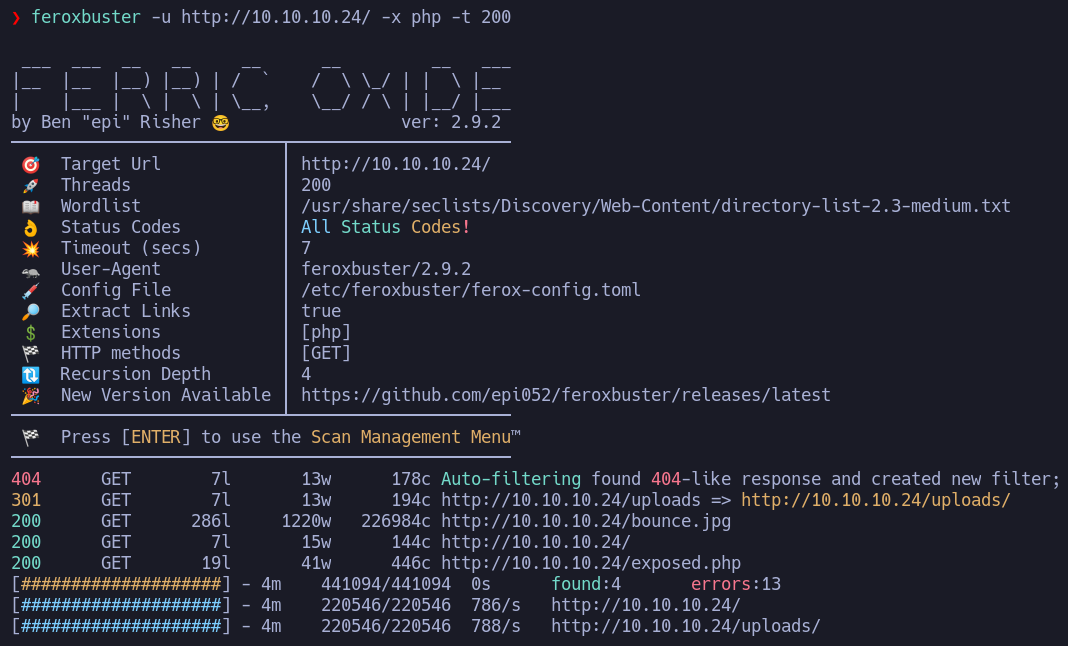Click the nerd face emoji after Risher

221,123
